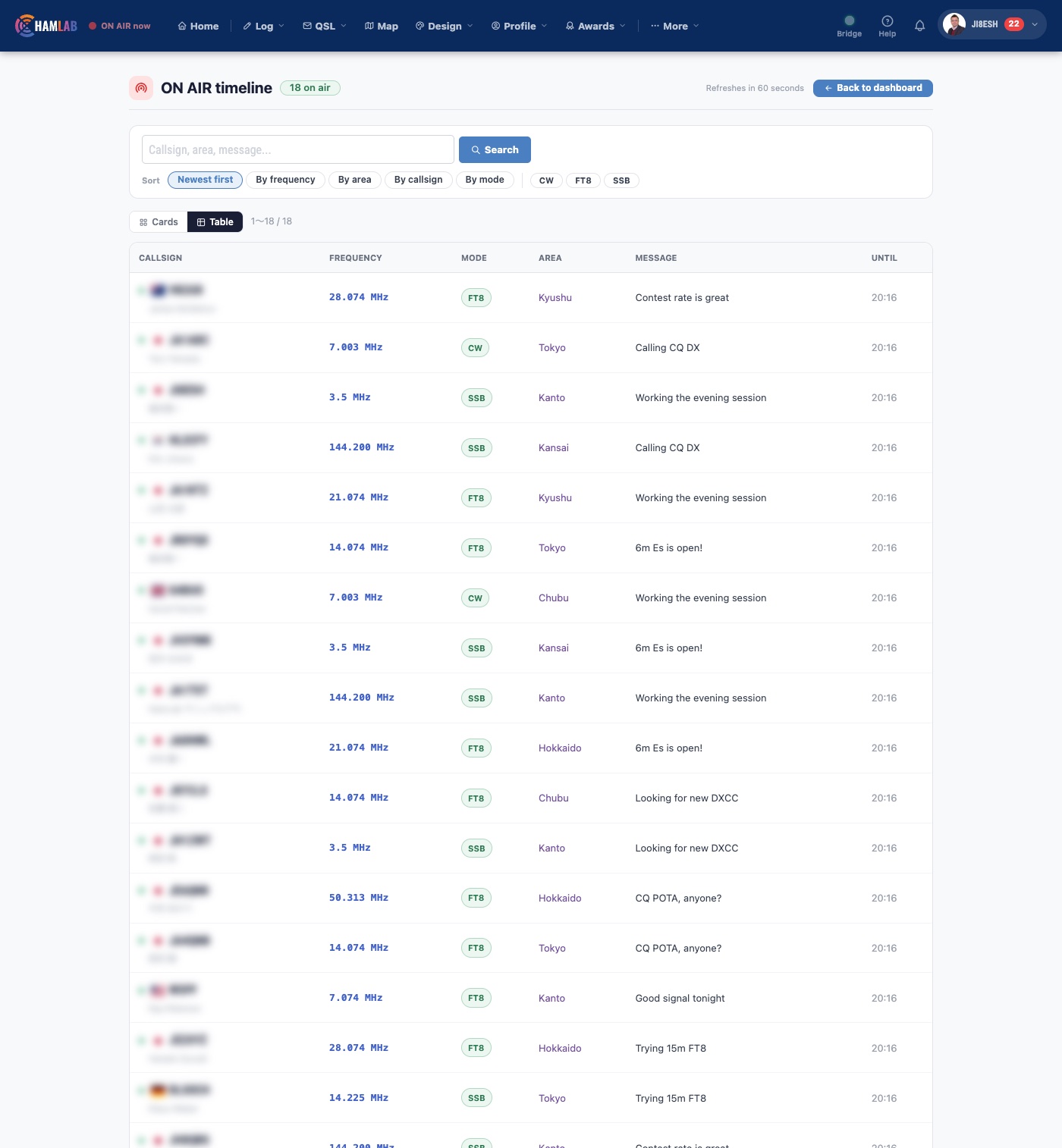Open the Design dropdown
This screenshot has height=1148, width=1062.
445,26
